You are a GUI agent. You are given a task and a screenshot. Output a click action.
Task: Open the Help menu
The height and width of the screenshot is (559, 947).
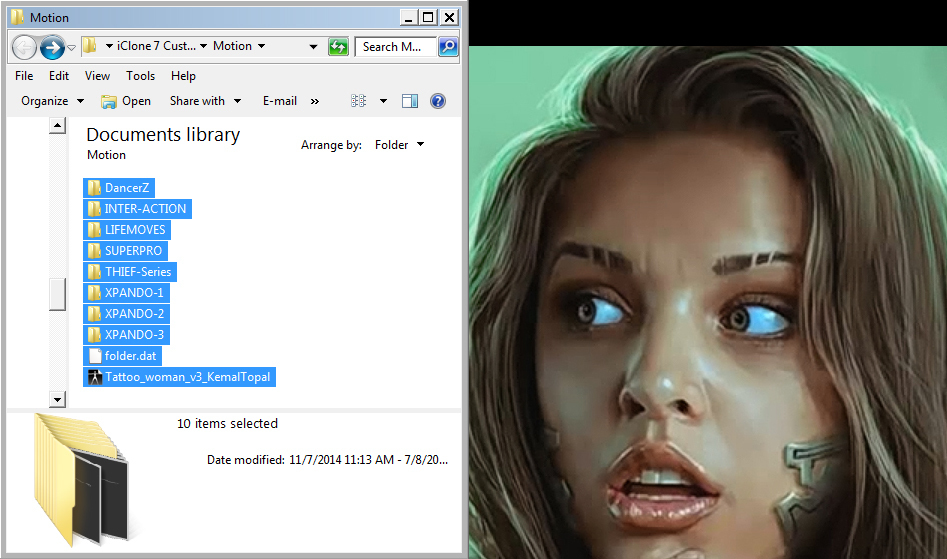pyautogui.click(x=183, y=75)
